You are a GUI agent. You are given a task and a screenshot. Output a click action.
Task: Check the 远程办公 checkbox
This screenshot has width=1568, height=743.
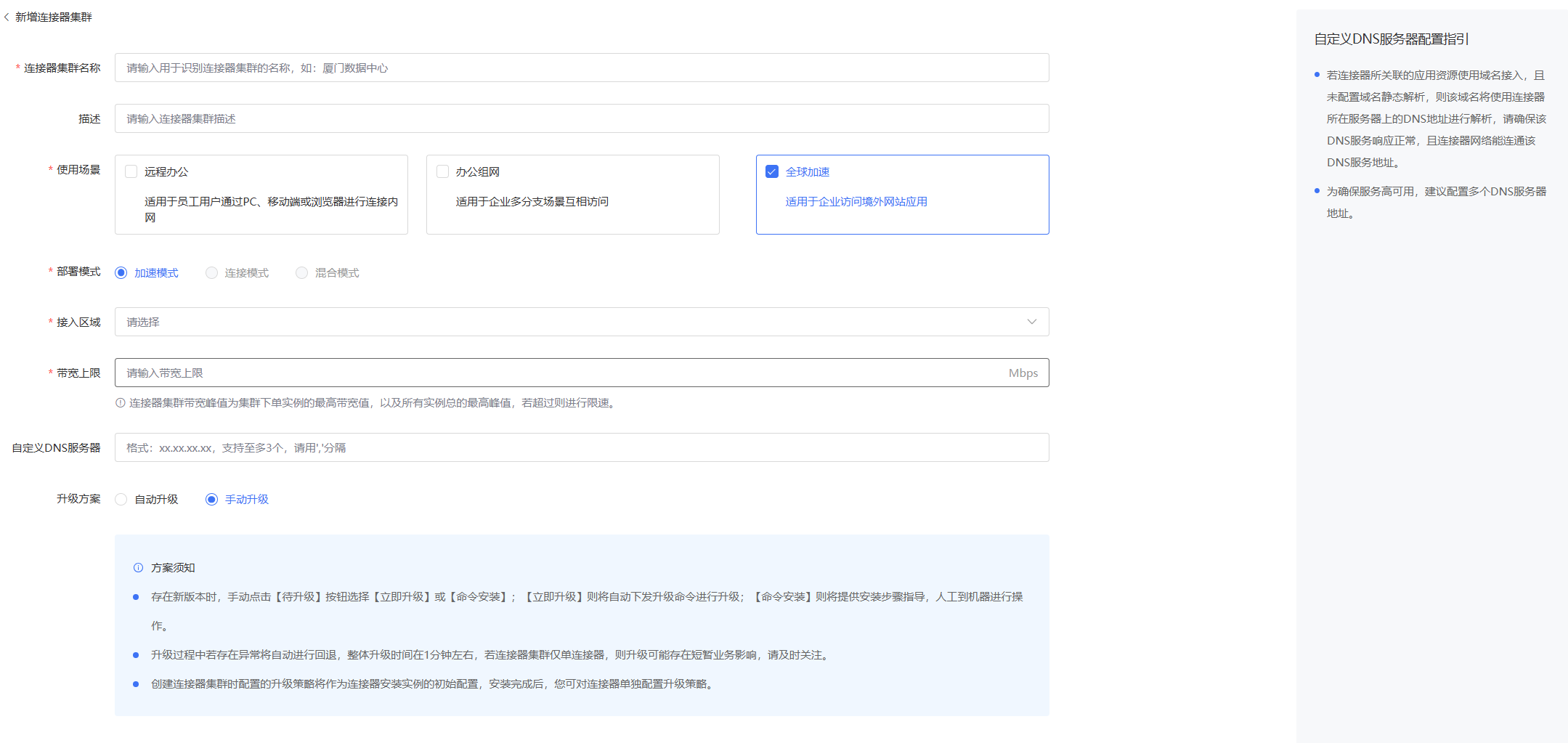[x=131, y=171]
